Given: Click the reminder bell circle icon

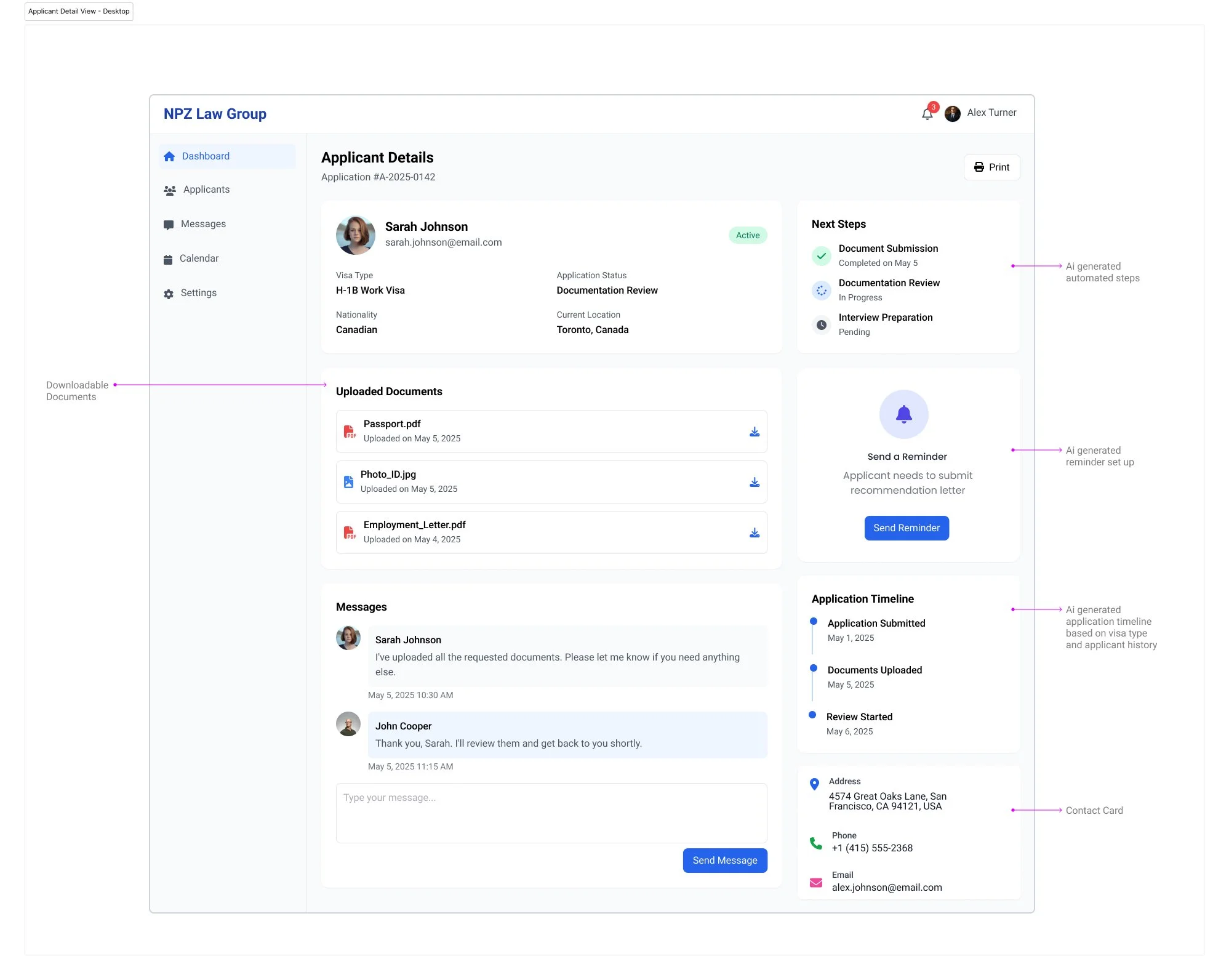Looking at the screenshot, I should (903, 414).
